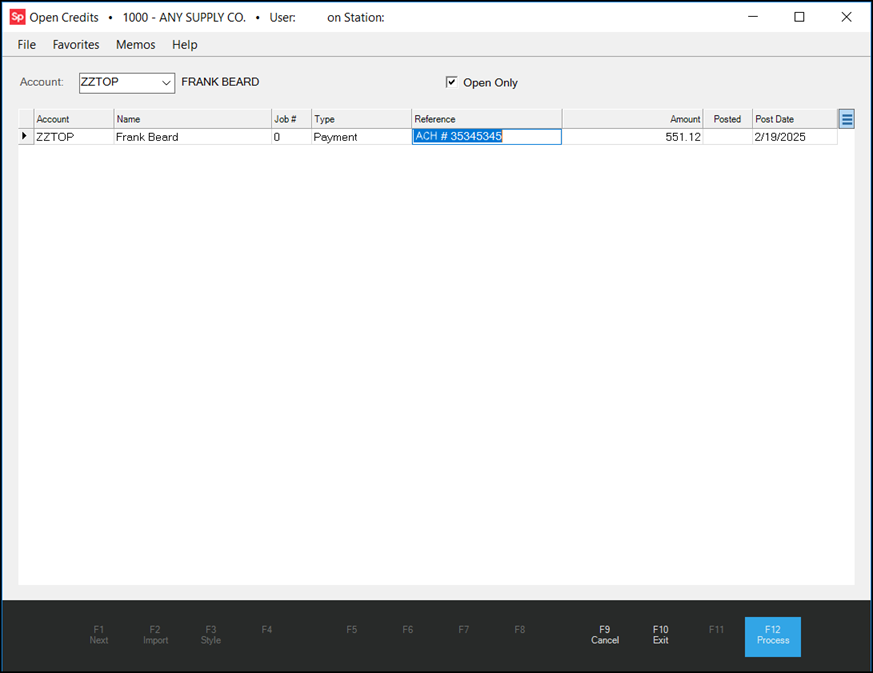Click the F3 Style function key

[211, 635]
